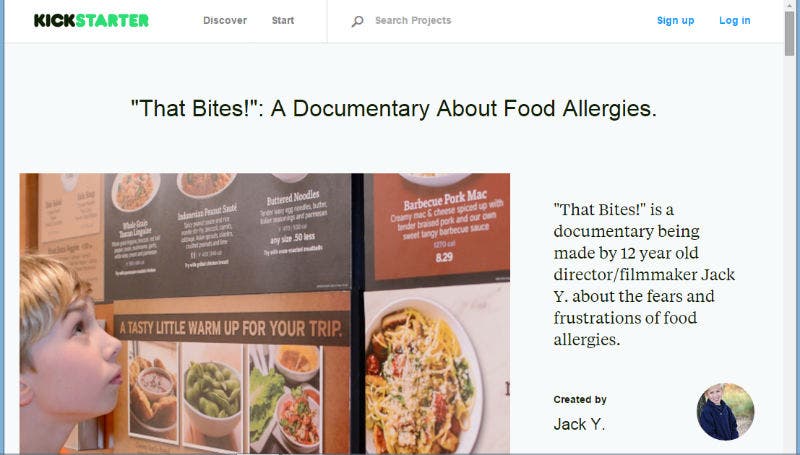Open the creator name Jack Y.

579,424
